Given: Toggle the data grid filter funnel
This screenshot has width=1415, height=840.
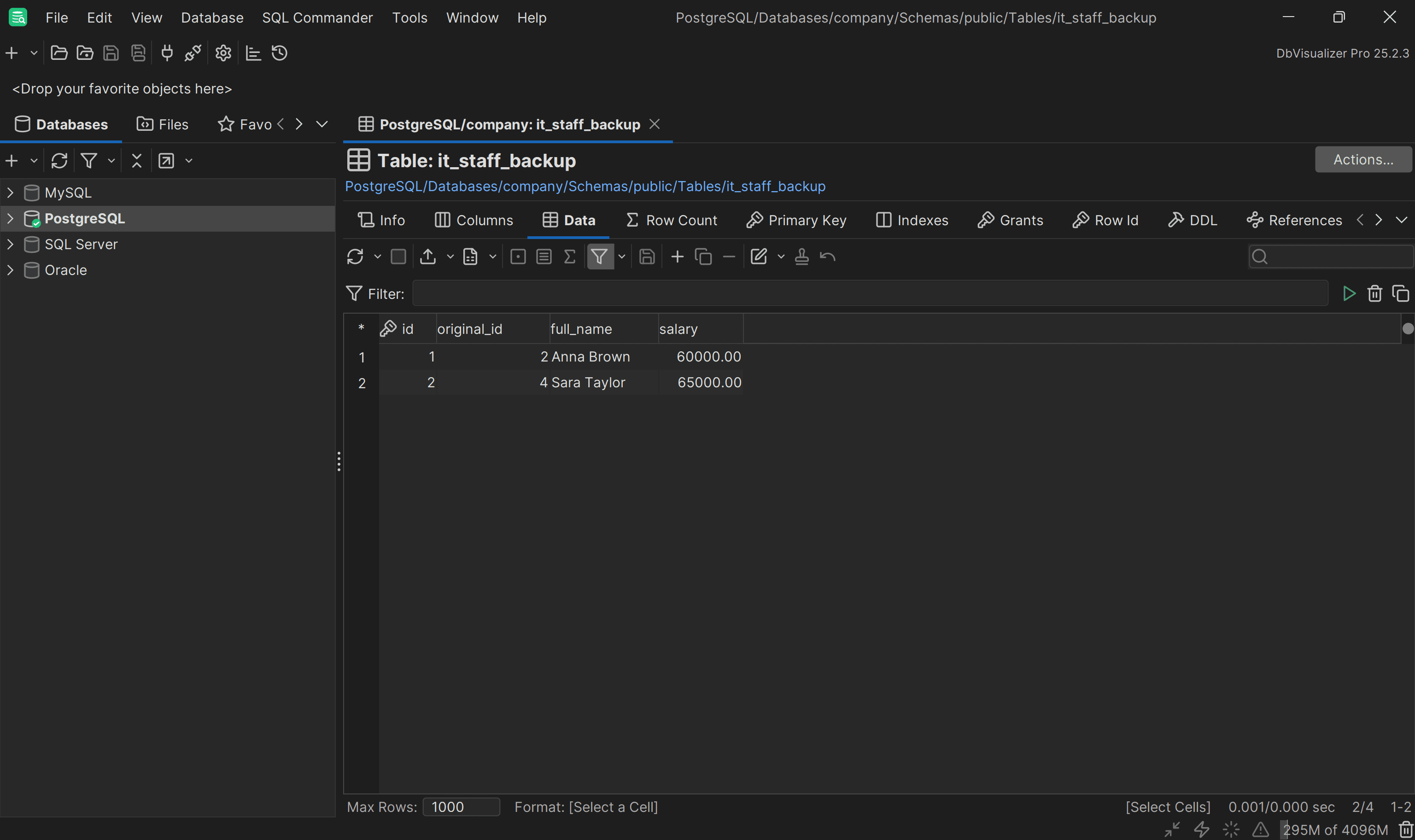Looking at the screenshot, I should (x=600, y=257).
